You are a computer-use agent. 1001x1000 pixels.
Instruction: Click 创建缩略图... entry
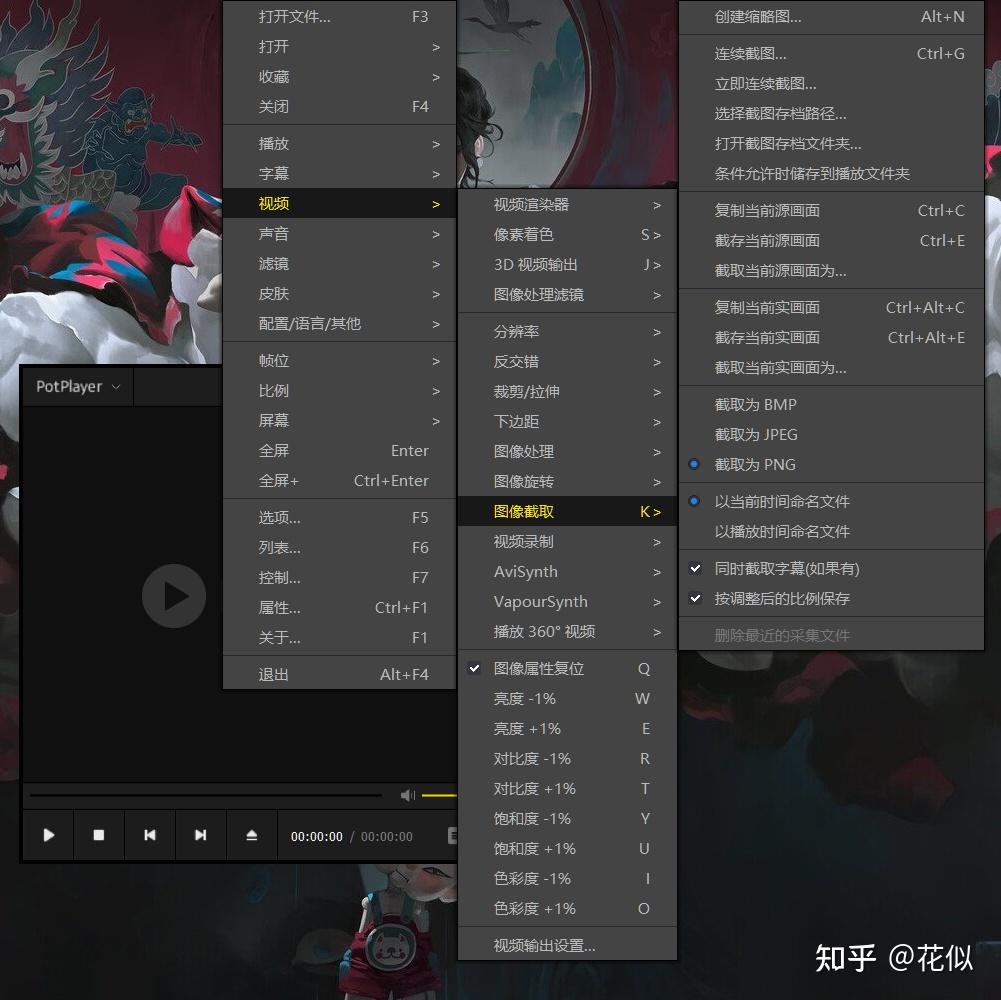click(x=831, y=17)
